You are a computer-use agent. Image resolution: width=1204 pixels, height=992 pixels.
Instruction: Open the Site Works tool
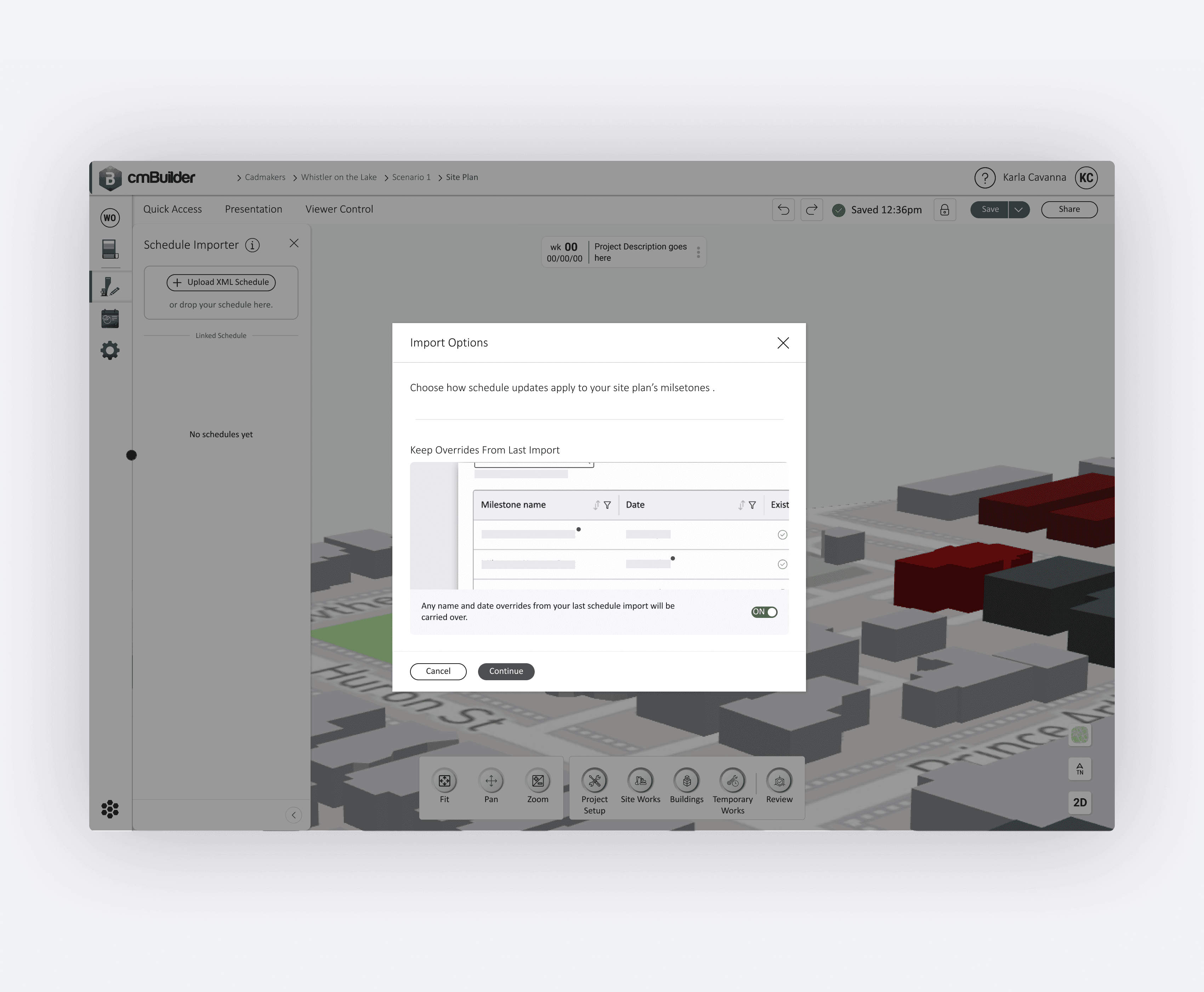(640, 780)
